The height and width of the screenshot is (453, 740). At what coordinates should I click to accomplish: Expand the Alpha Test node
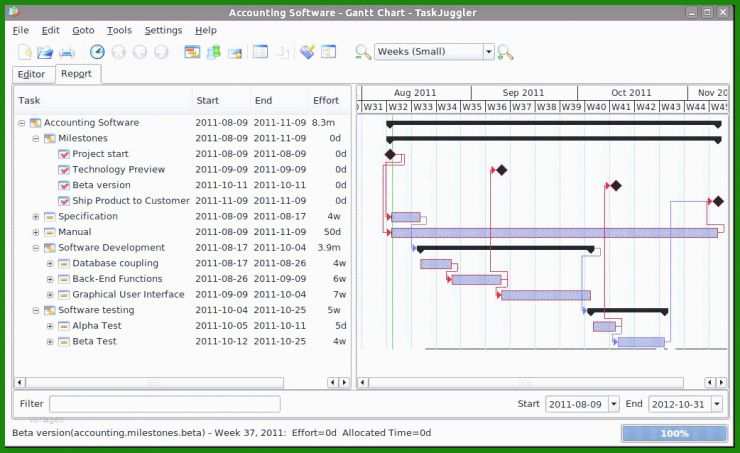[50, 326]
